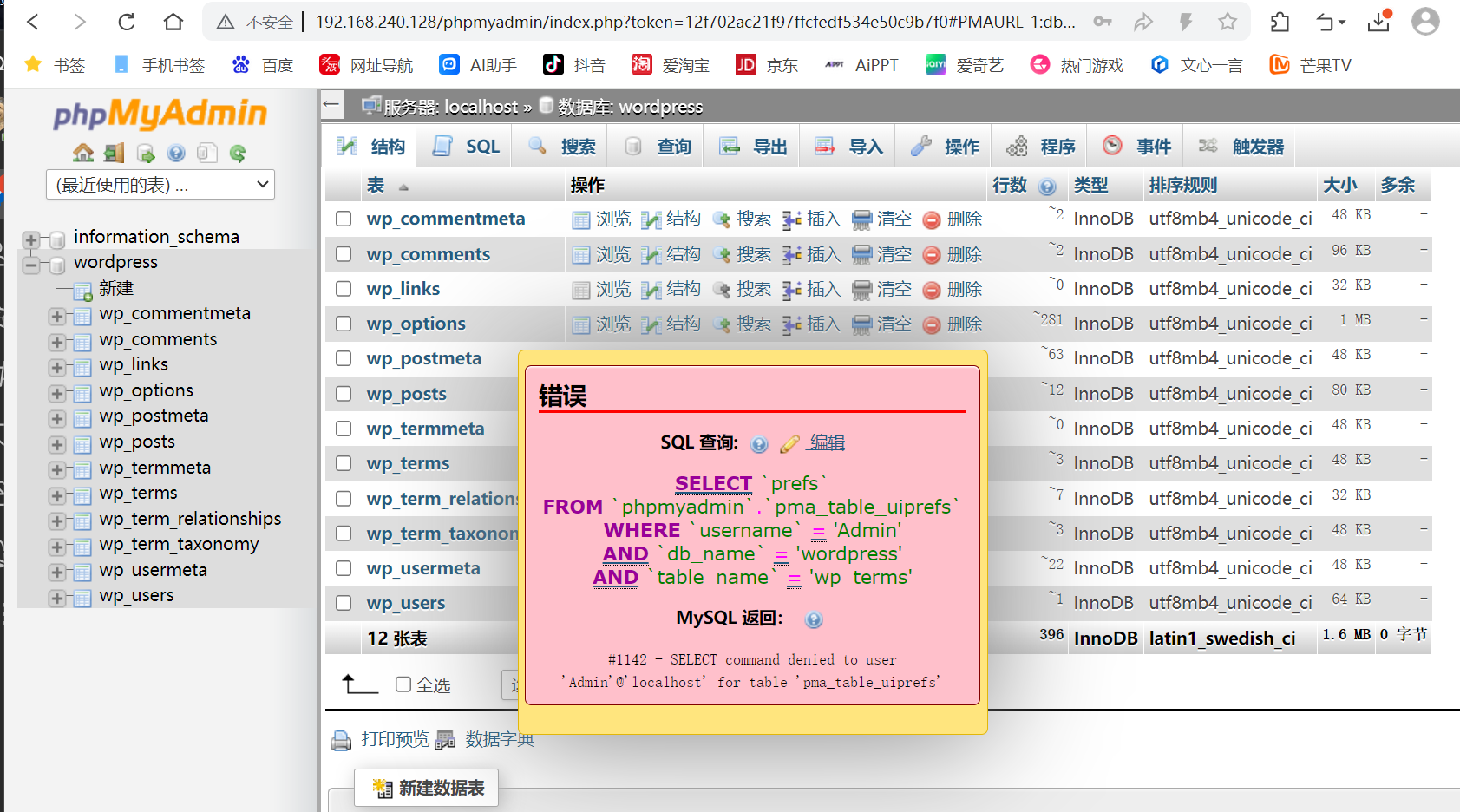Click the browser address bar

pyautogui.click(x=694, y=22)
